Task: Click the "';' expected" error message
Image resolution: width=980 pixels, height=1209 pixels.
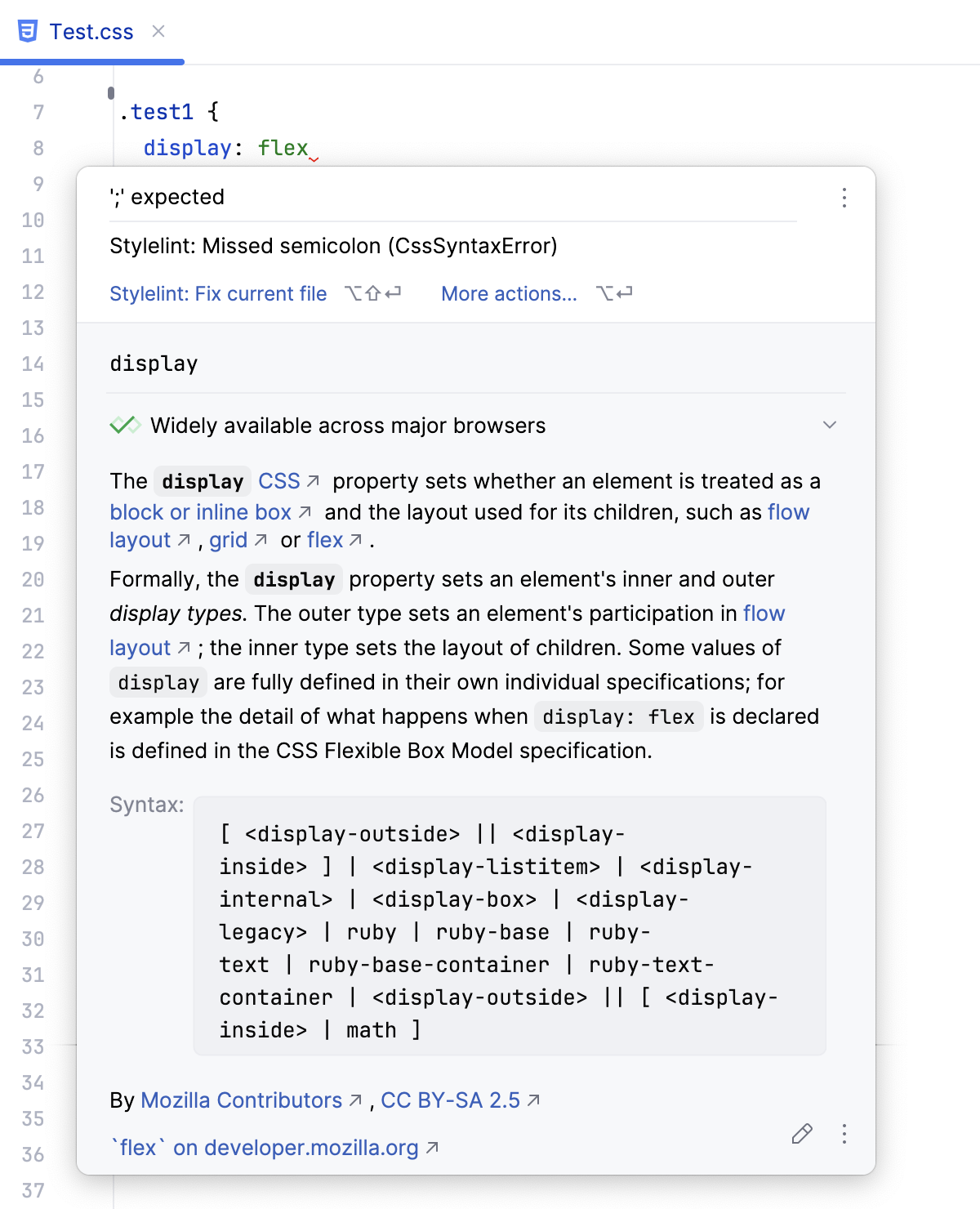Action: [x=167, y=197]
